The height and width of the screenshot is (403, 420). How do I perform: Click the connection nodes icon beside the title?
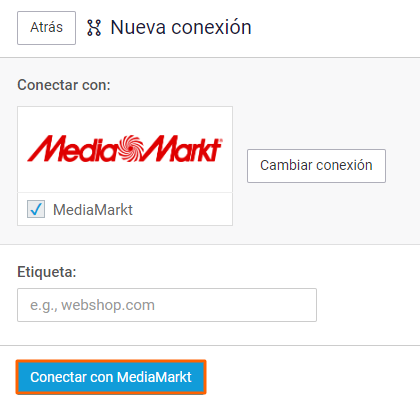(94, 28)
